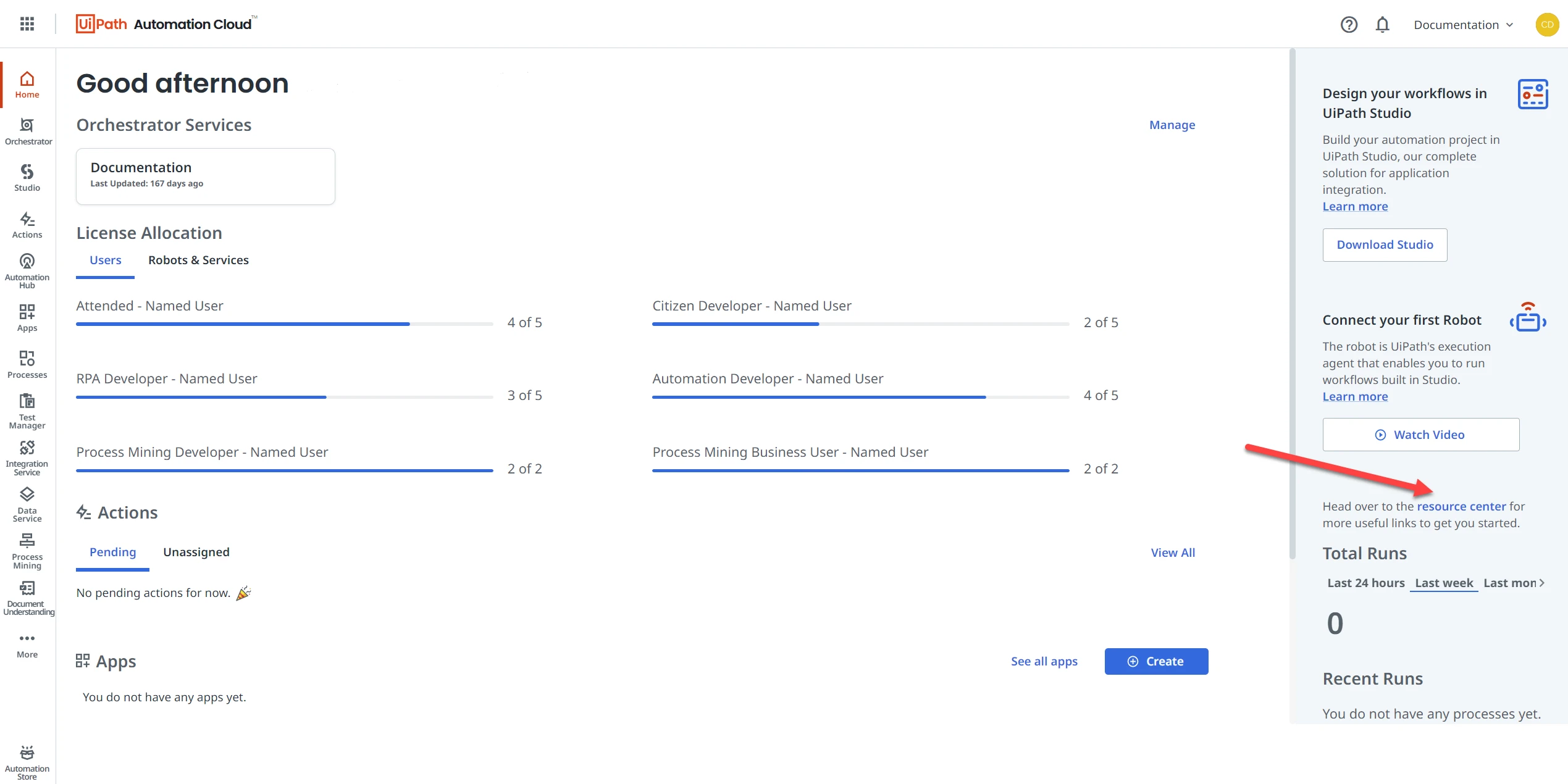
Task: Open Studio from the sidebar
Action: pos(27,178)
